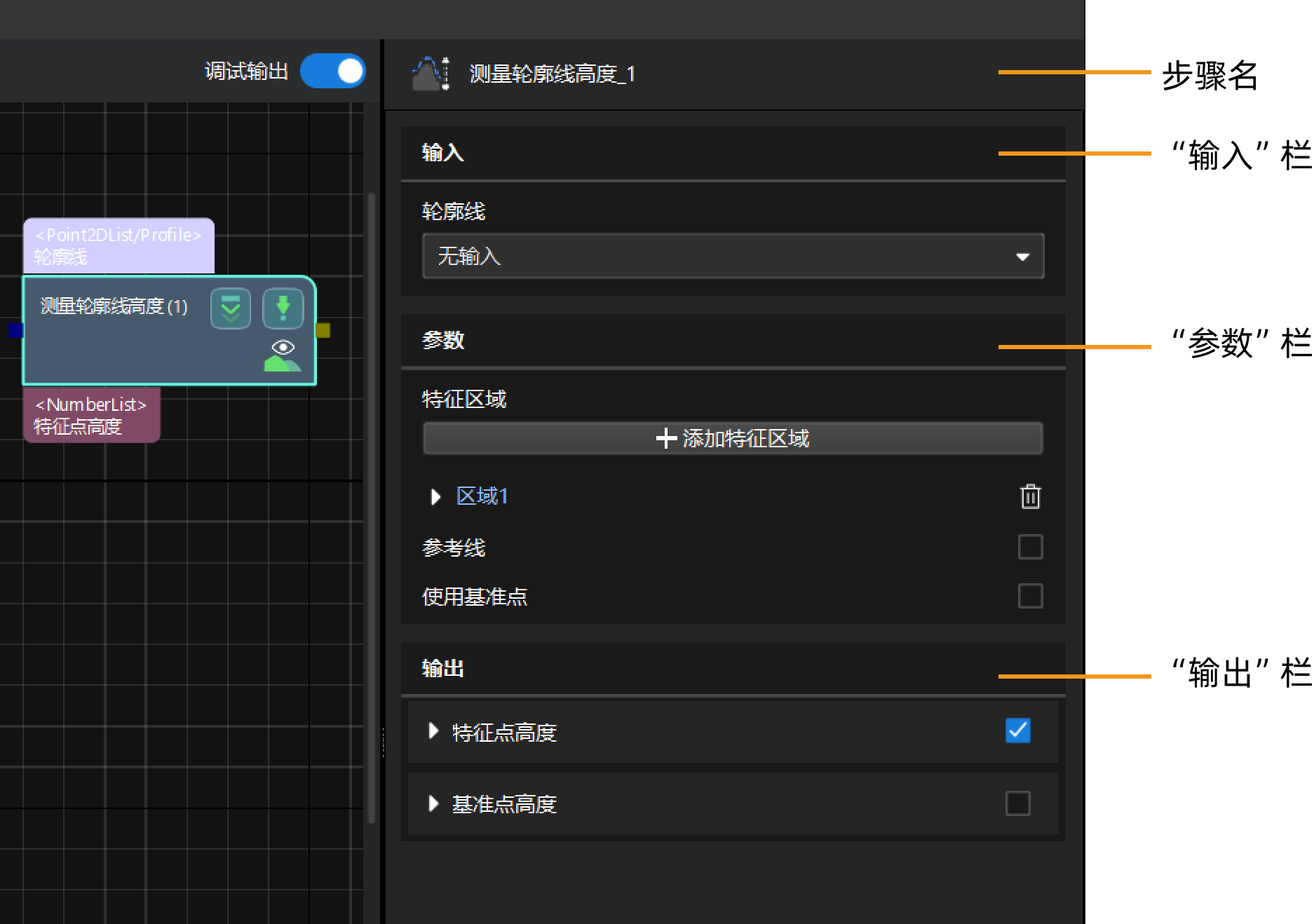Screen dimensions: 1314x924
Task: Expand the 特征点高度 output item
Action: [433, 732]
